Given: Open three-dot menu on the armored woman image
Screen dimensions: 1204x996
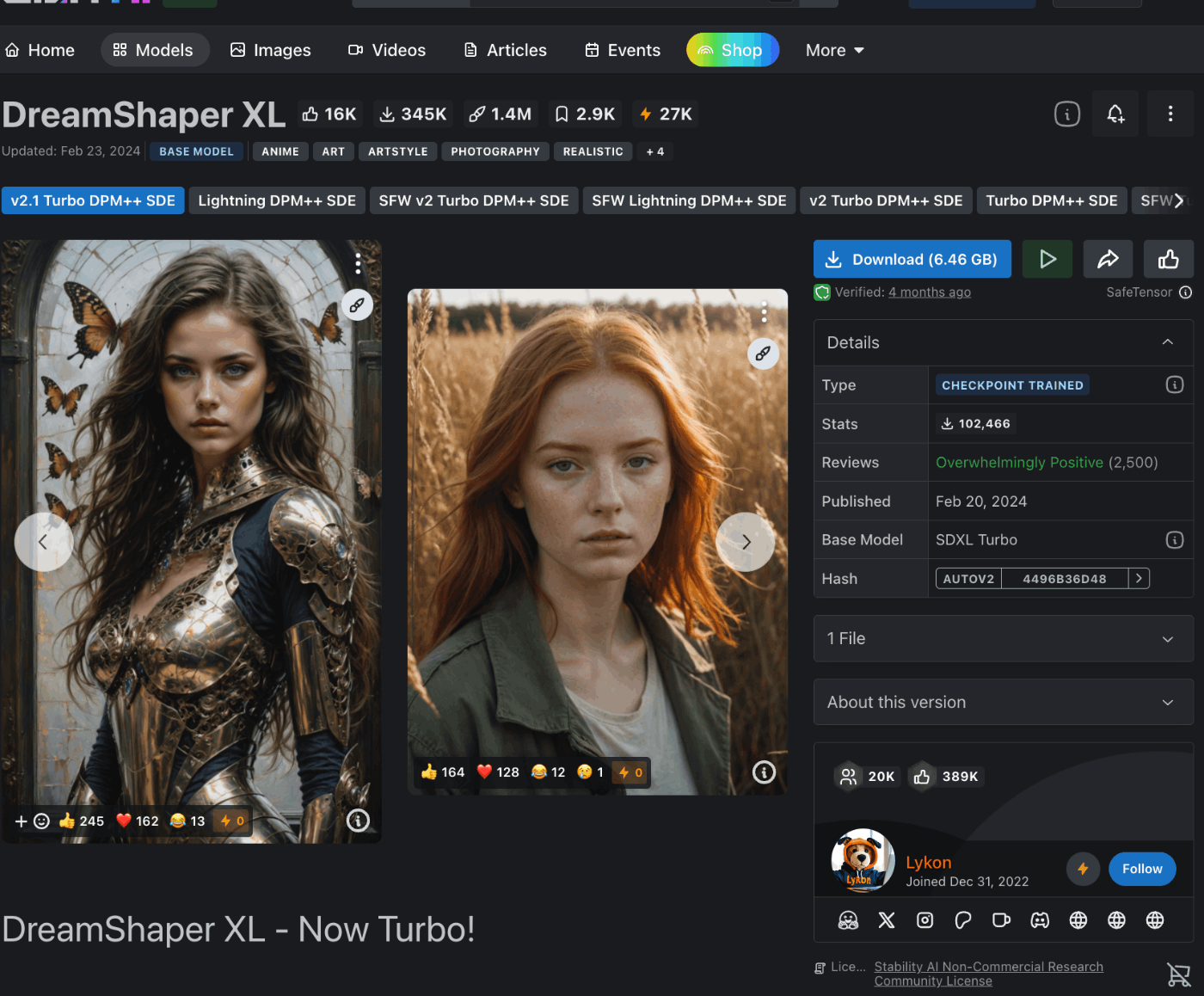Looking at the screenshot, I should (x=358, y=262).
